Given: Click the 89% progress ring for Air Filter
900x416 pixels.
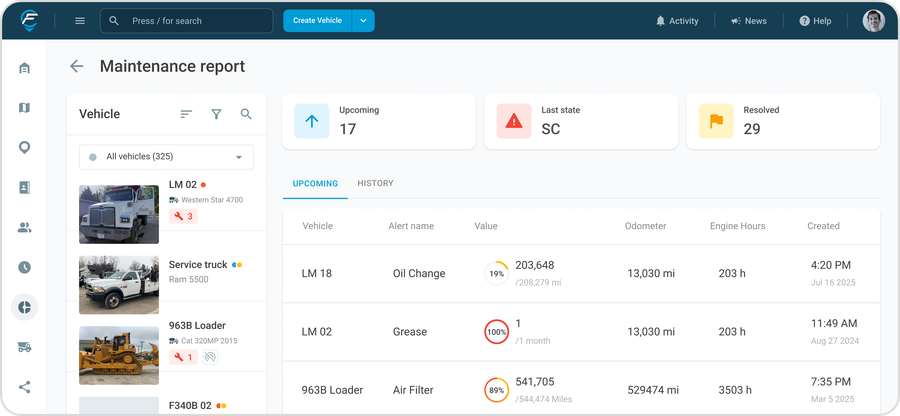Looking at the screenshot, I should (496, 390).
